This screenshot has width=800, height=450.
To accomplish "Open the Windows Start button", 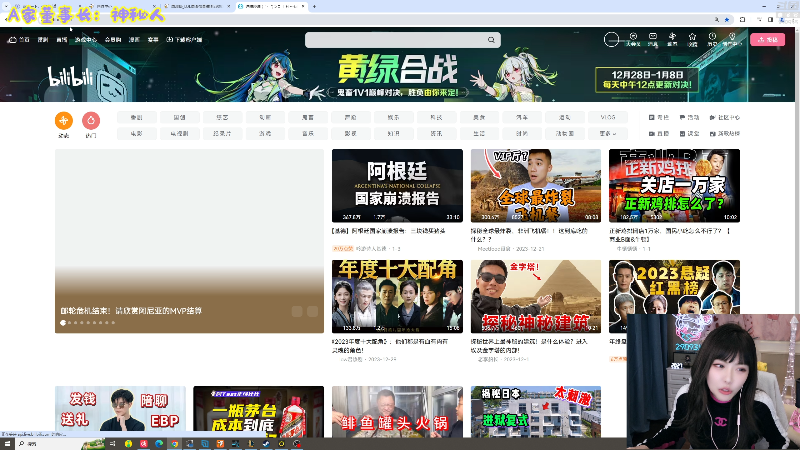I will coord(7,444).
